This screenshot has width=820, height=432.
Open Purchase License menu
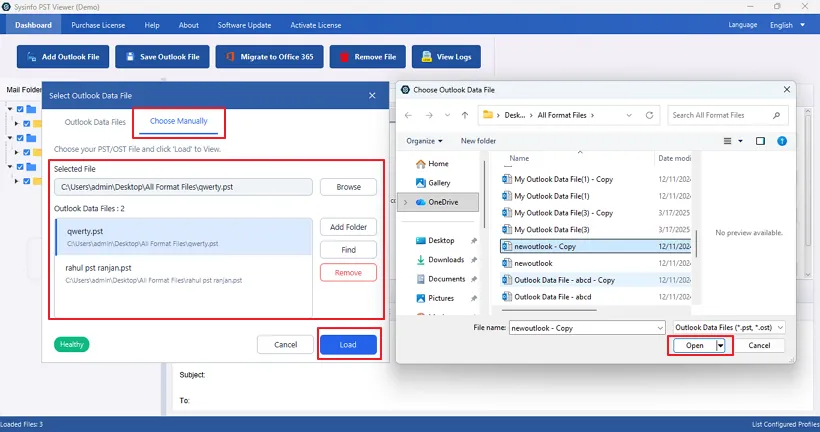pos(98,25)
